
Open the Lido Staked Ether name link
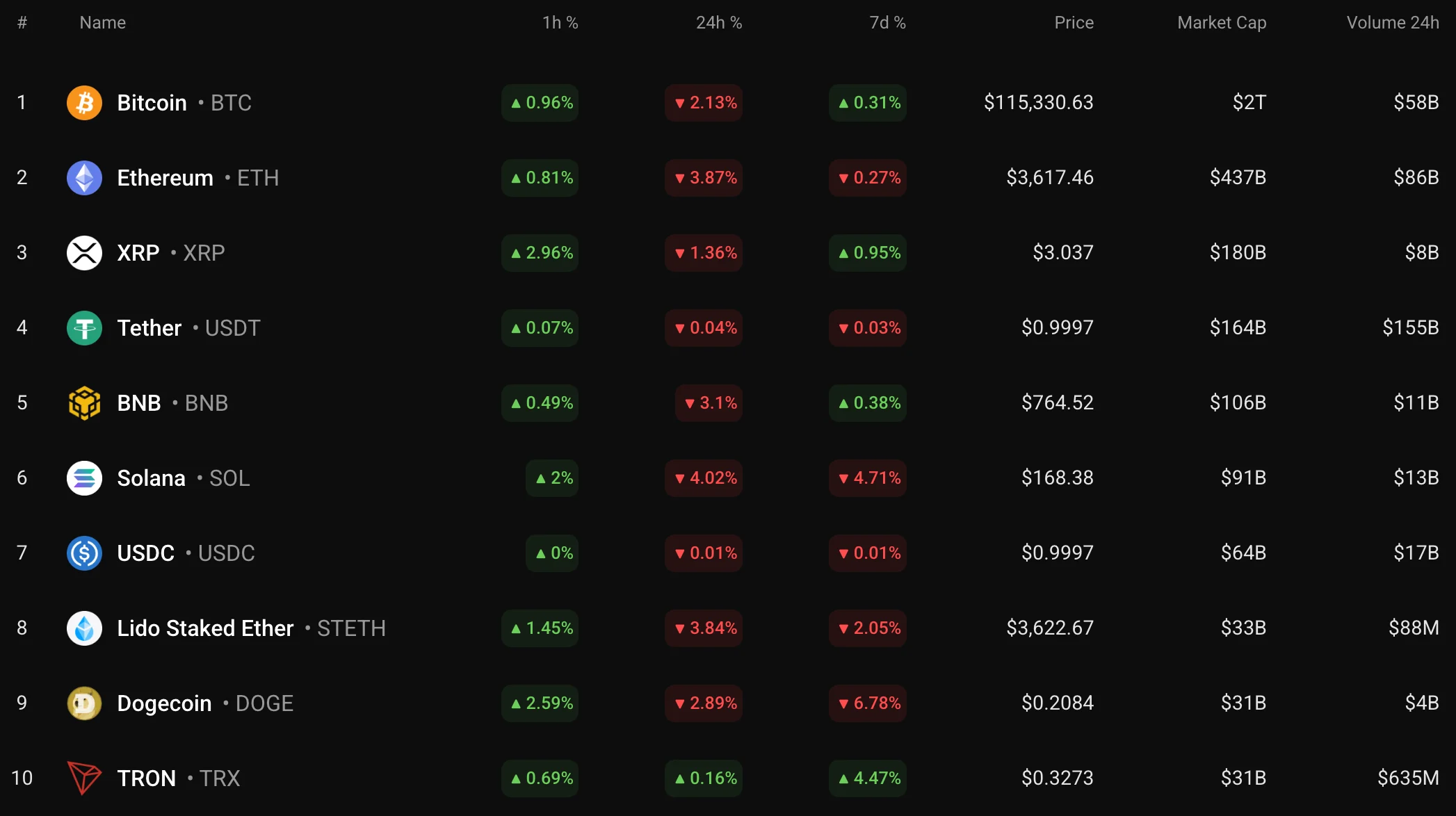tap(205, 628)
